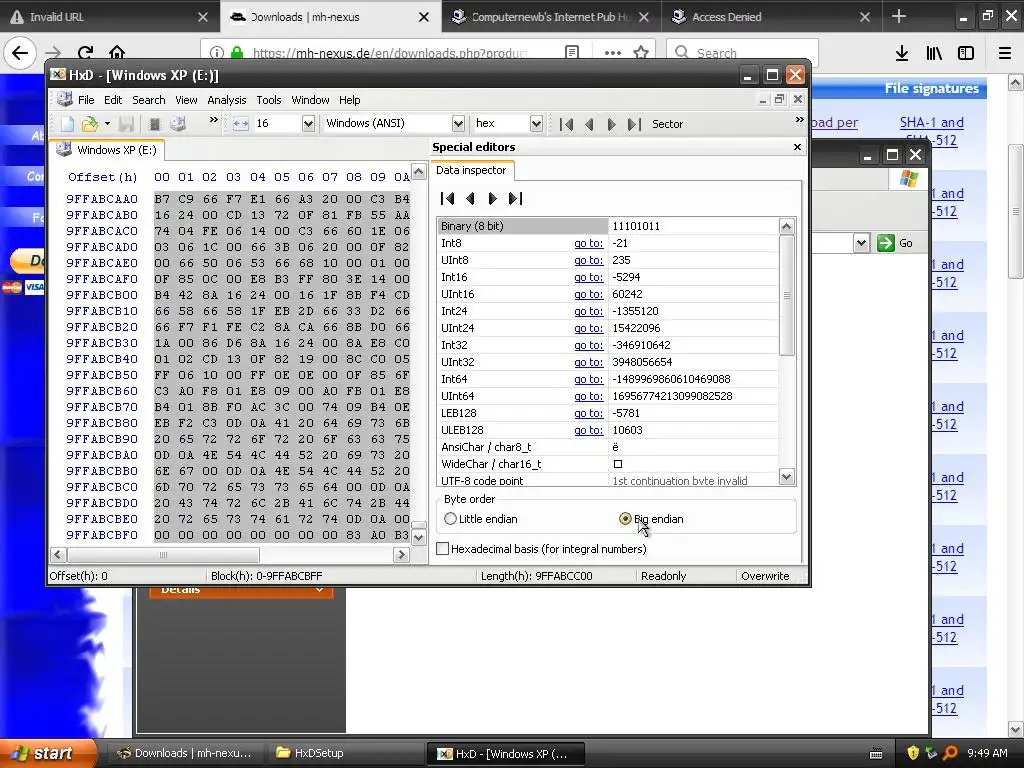Go to previous sector in HxD toolbar

589,124
